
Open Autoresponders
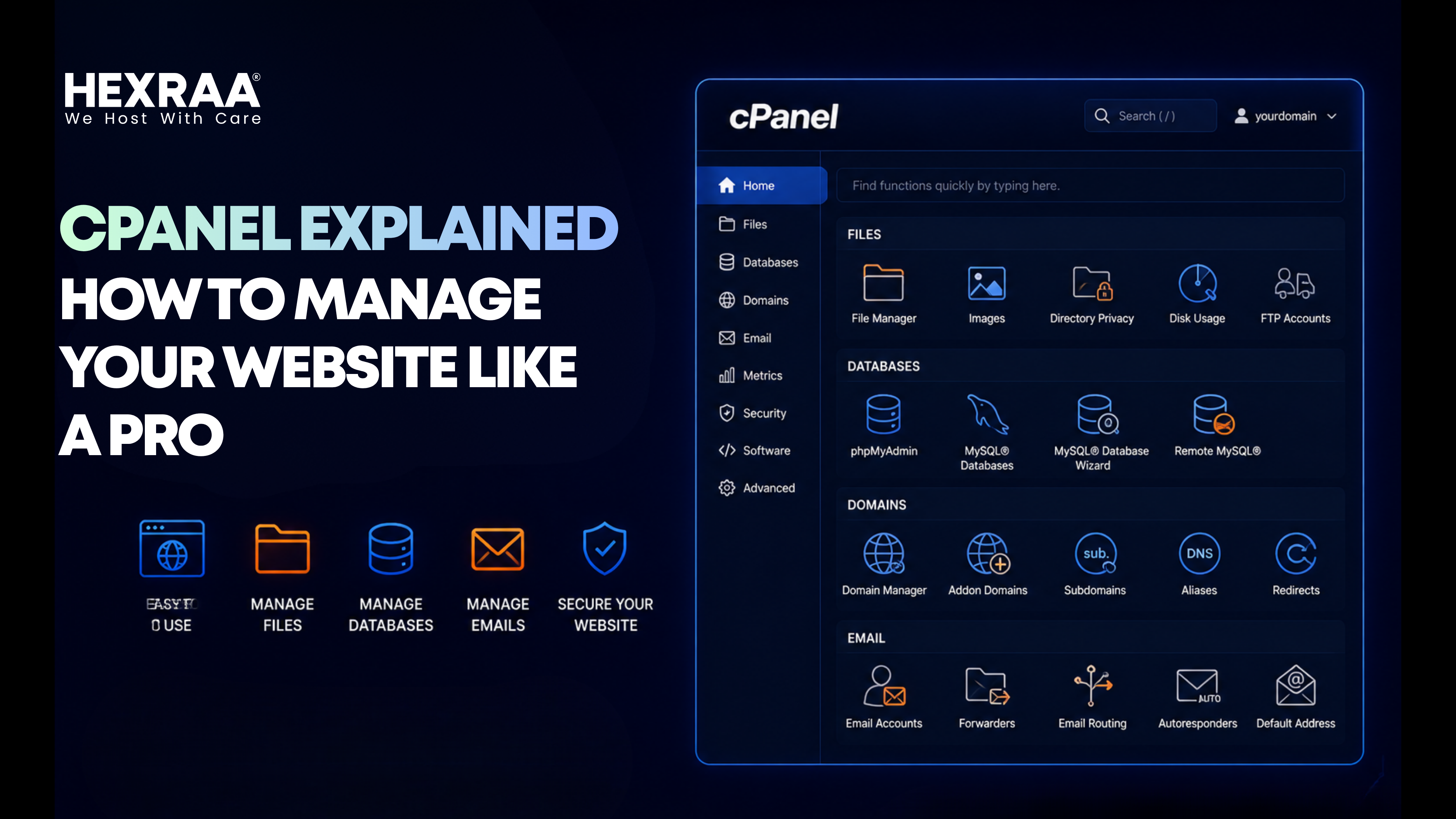click(1198, 686)
